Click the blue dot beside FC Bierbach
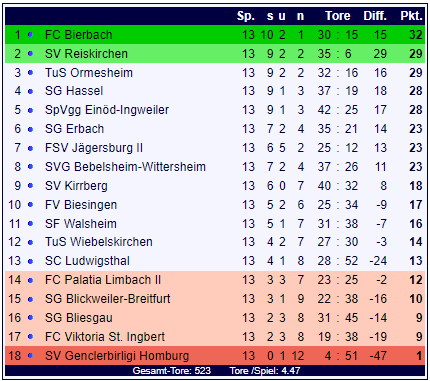 click(30, 34)
